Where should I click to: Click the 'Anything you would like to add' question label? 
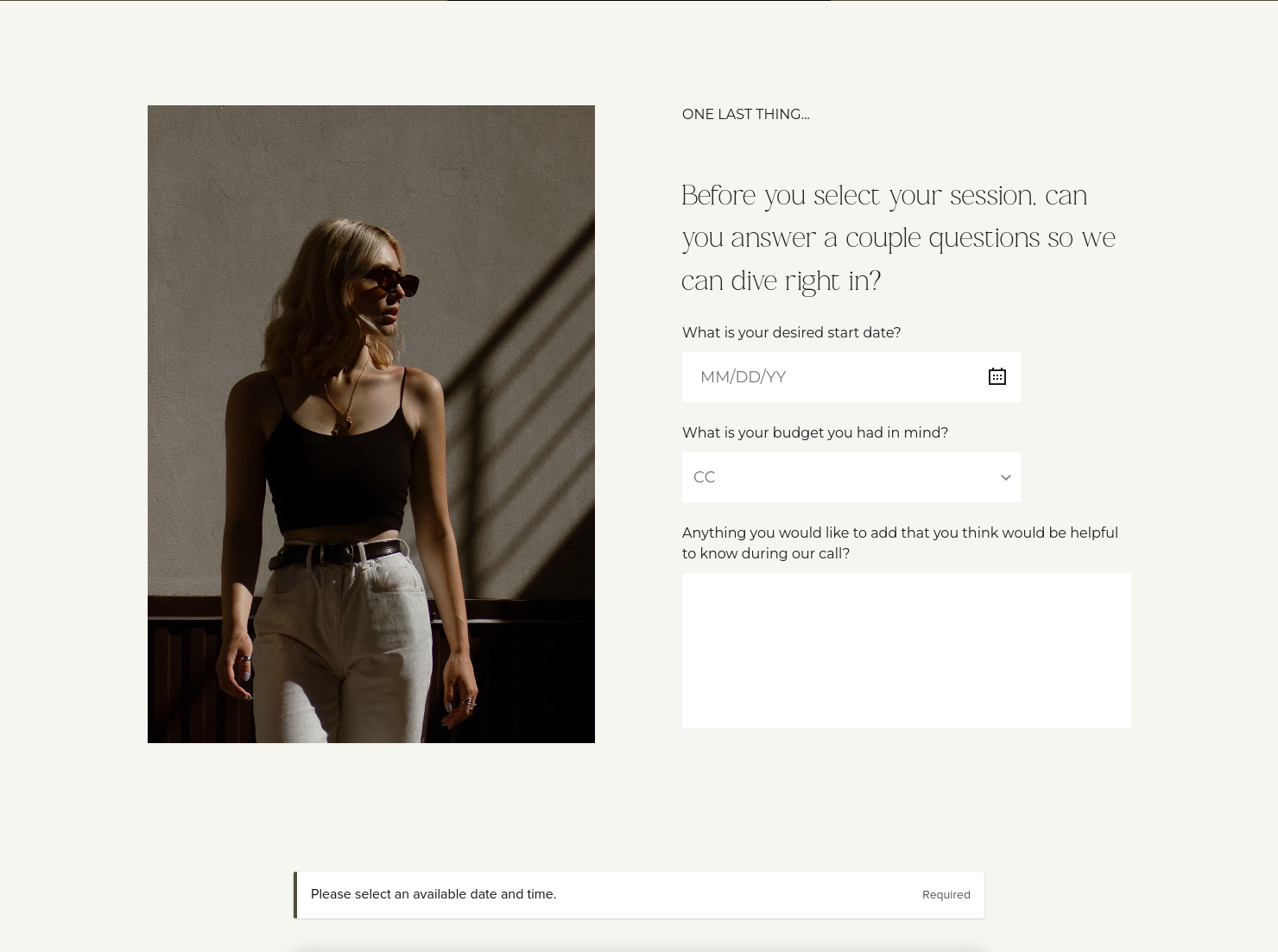coord(900,543)
